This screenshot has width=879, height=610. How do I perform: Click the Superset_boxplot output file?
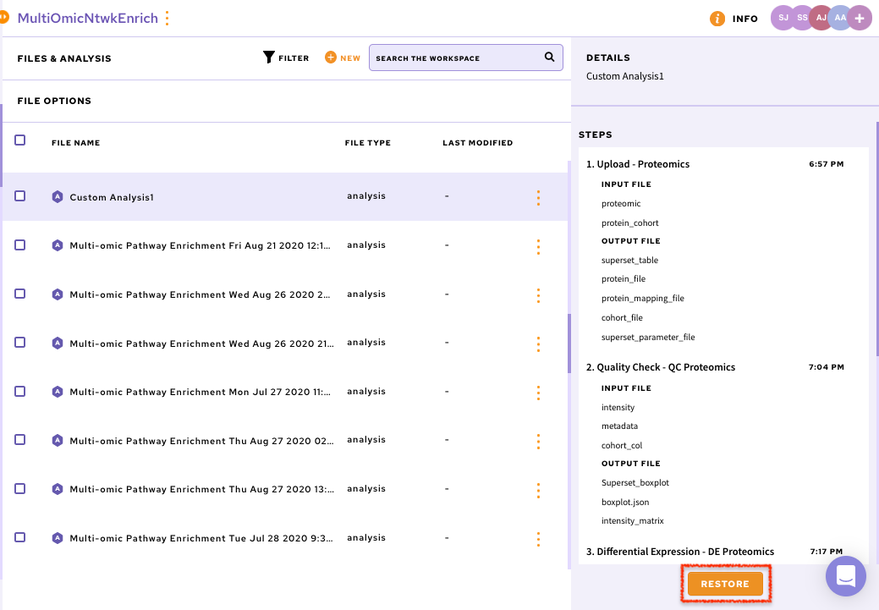point(635,483)
